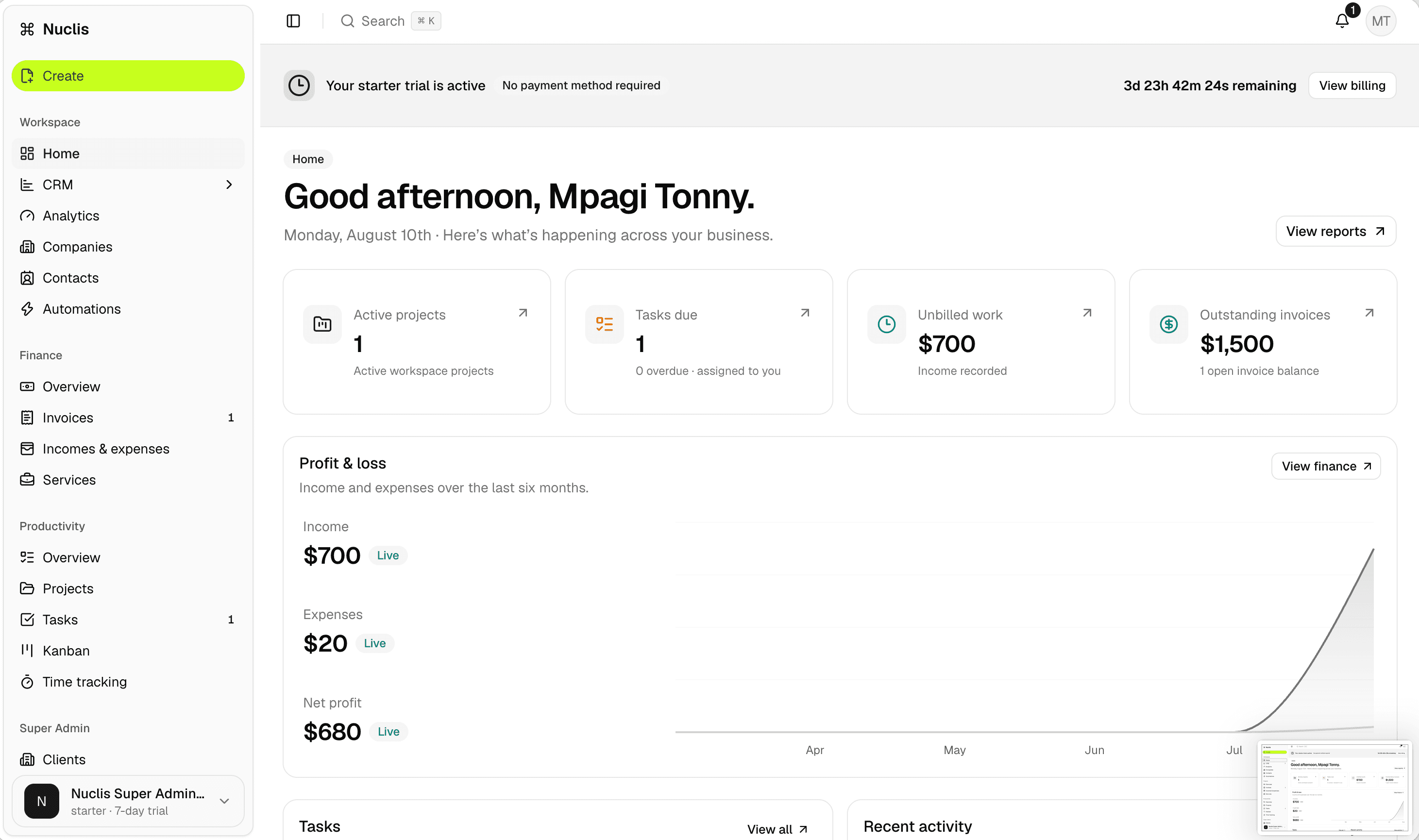Open the MT user avatar menu
This screenshot has width=1419, height=840.
click(x=1381, y=21)
